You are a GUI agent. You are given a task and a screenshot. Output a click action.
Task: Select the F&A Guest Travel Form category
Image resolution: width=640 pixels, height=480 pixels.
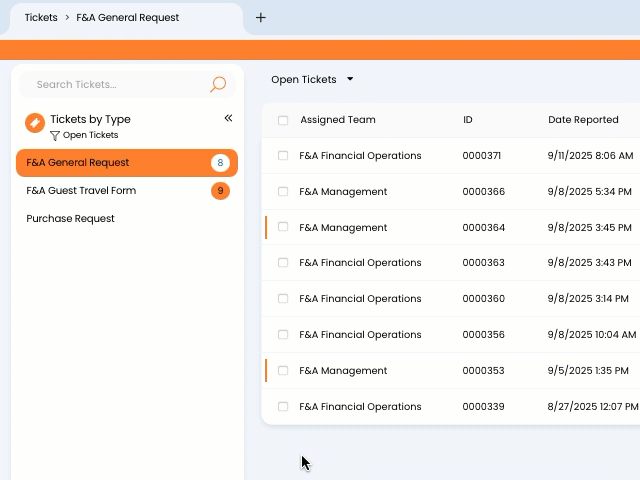[x=81, y=191]
